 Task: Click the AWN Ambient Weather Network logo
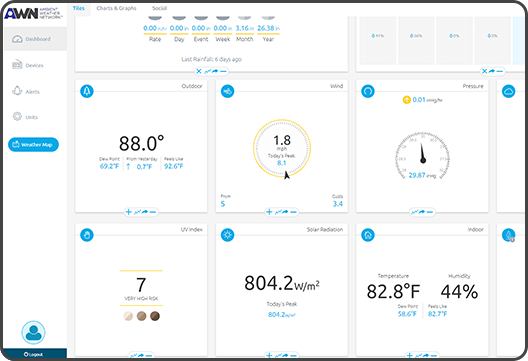[33, 13]
